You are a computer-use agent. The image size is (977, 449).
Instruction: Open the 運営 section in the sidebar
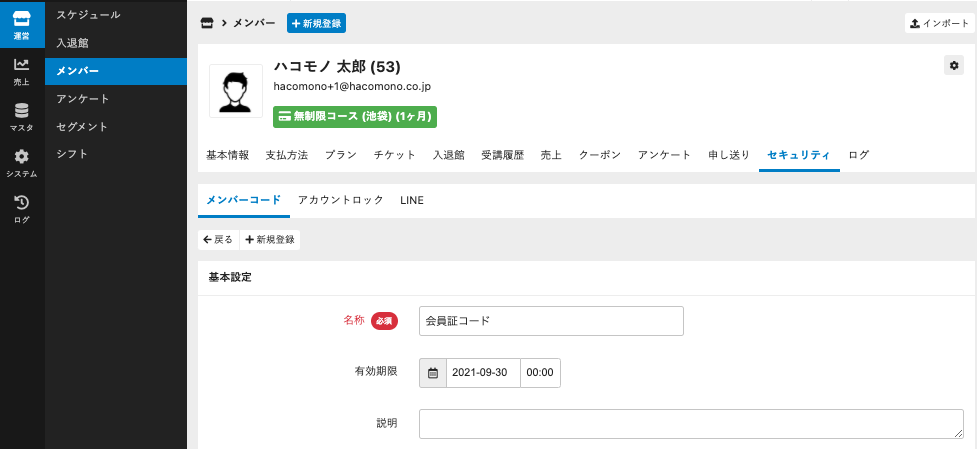click(x=22, y=26)
